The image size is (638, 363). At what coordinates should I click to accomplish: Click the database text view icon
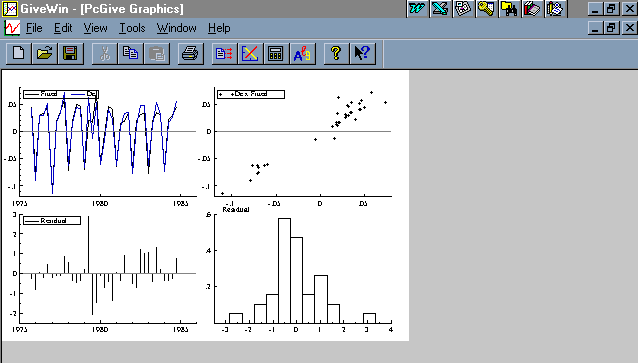coord(224,53)
